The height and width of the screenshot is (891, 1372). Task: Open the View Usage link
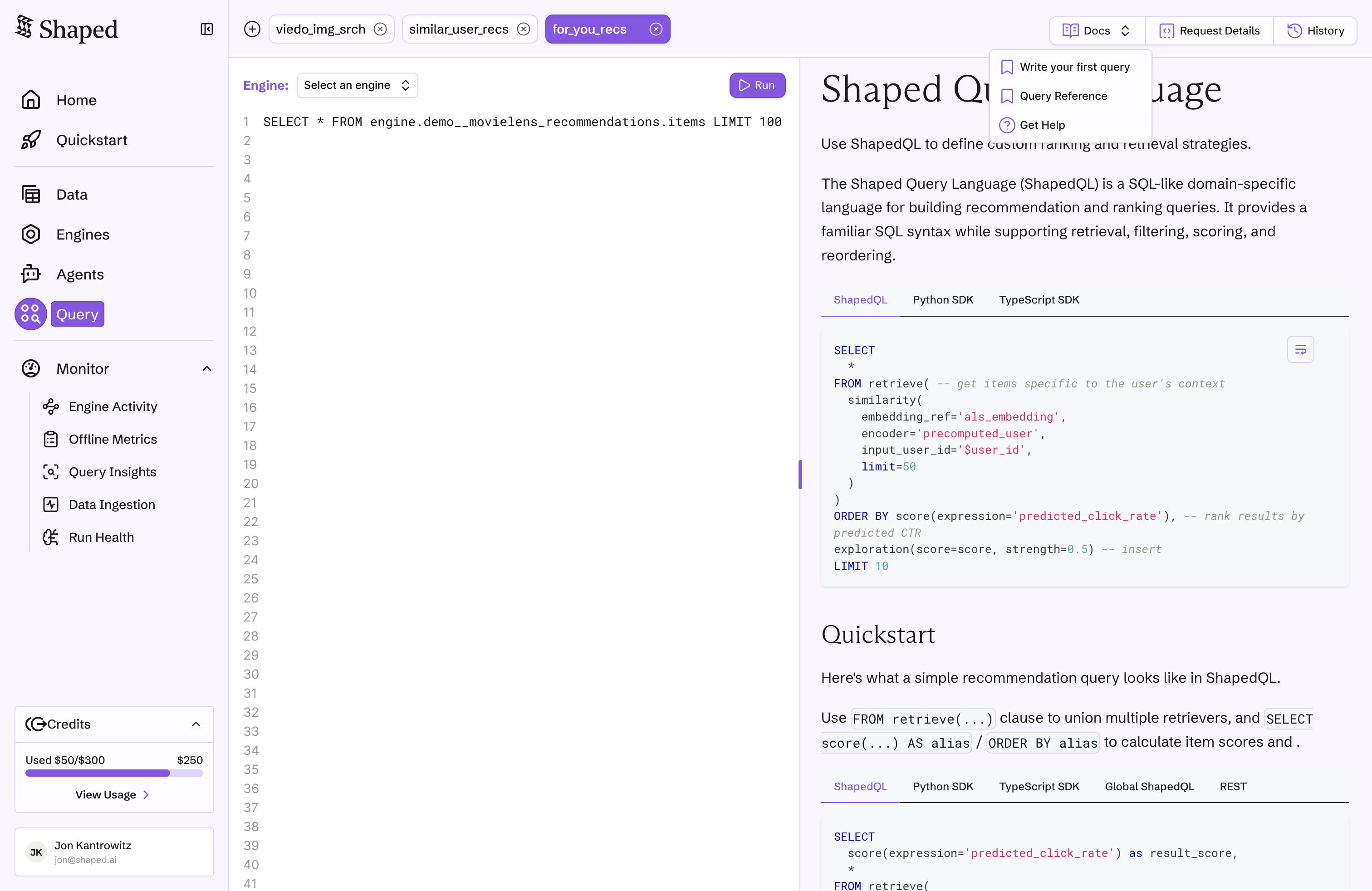click(113, 795)
